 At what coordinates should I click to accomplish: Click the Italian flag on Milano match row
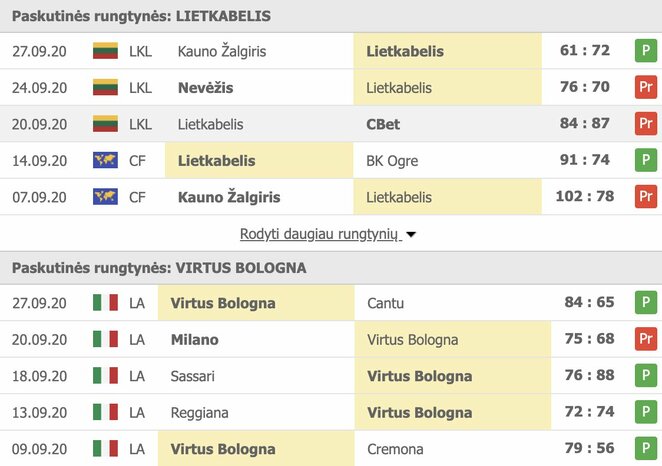click(x=105, y=340)
